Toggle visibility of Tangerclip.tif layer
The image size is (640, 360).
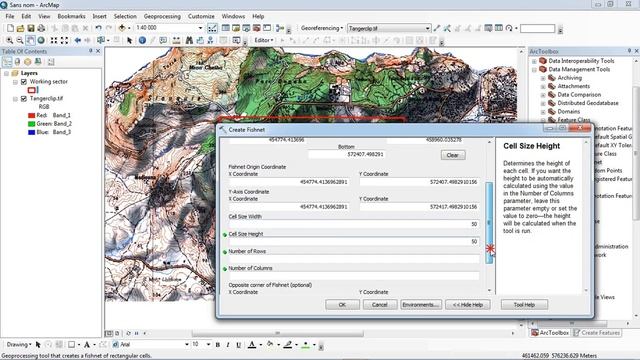24,99
